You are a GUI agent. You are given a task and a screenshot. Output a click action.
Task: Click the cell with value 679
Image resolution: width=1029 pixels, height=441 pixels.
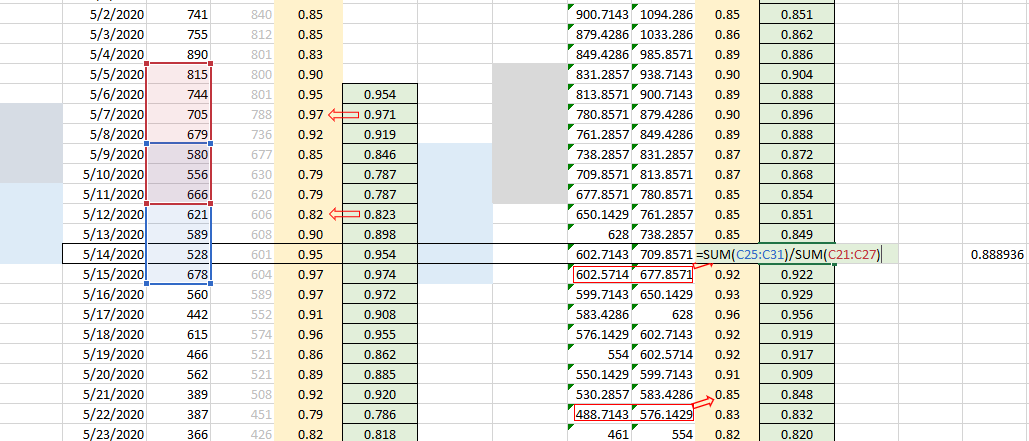point(178,134)
